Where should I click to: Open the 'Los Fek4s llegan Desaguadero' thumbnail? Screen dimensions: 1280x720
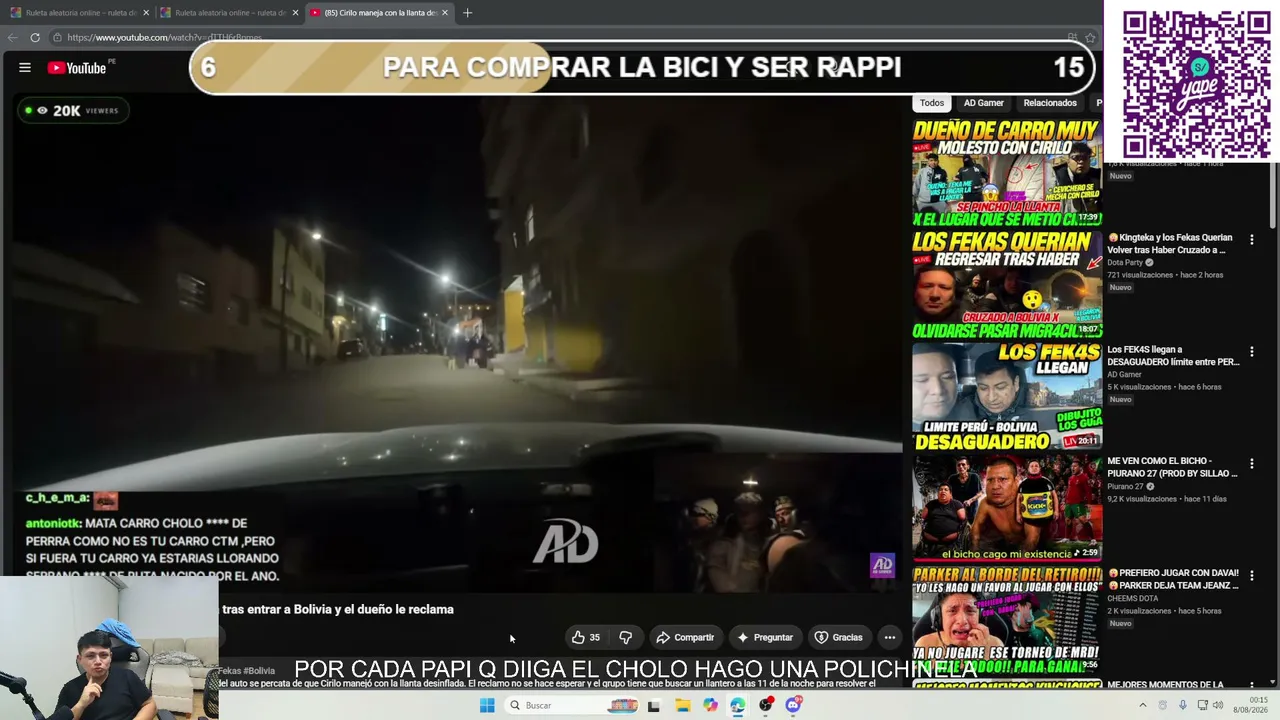point(1007,397)
